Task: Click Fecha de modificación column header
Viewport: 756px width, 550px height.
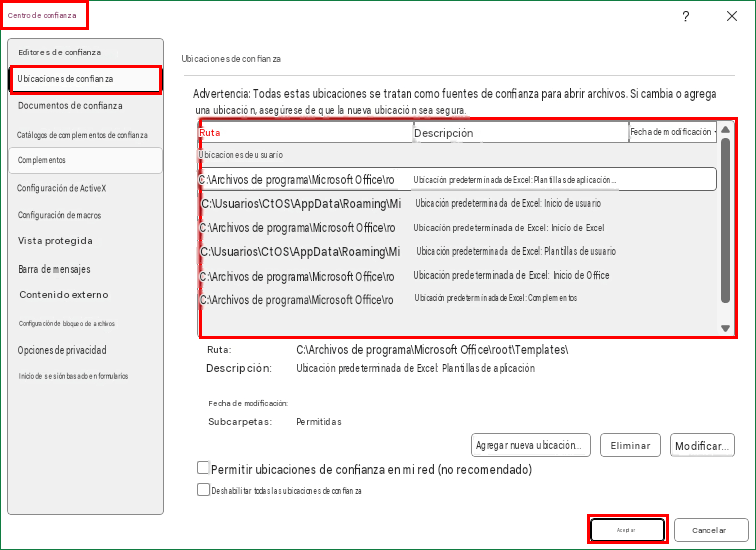Action: click(x=673, y=132)
